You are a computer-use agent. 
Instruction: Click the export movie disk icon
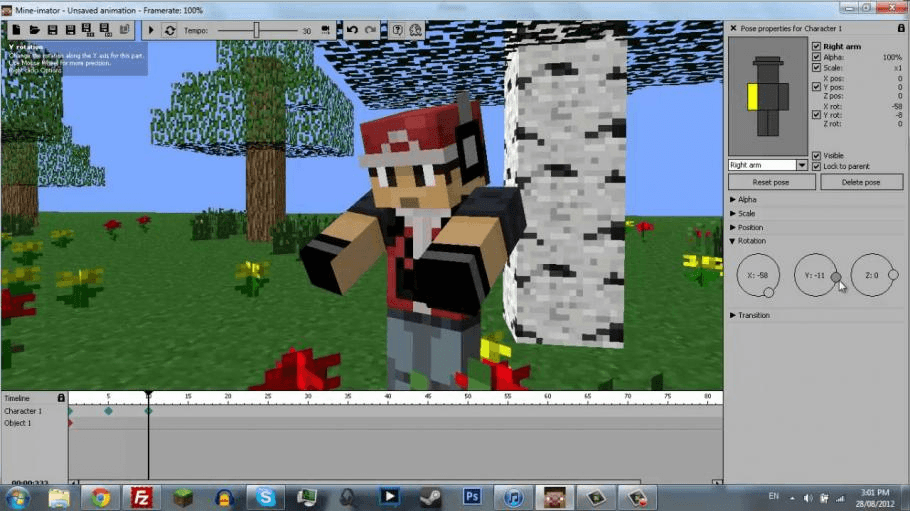click(x=88, y=30)
